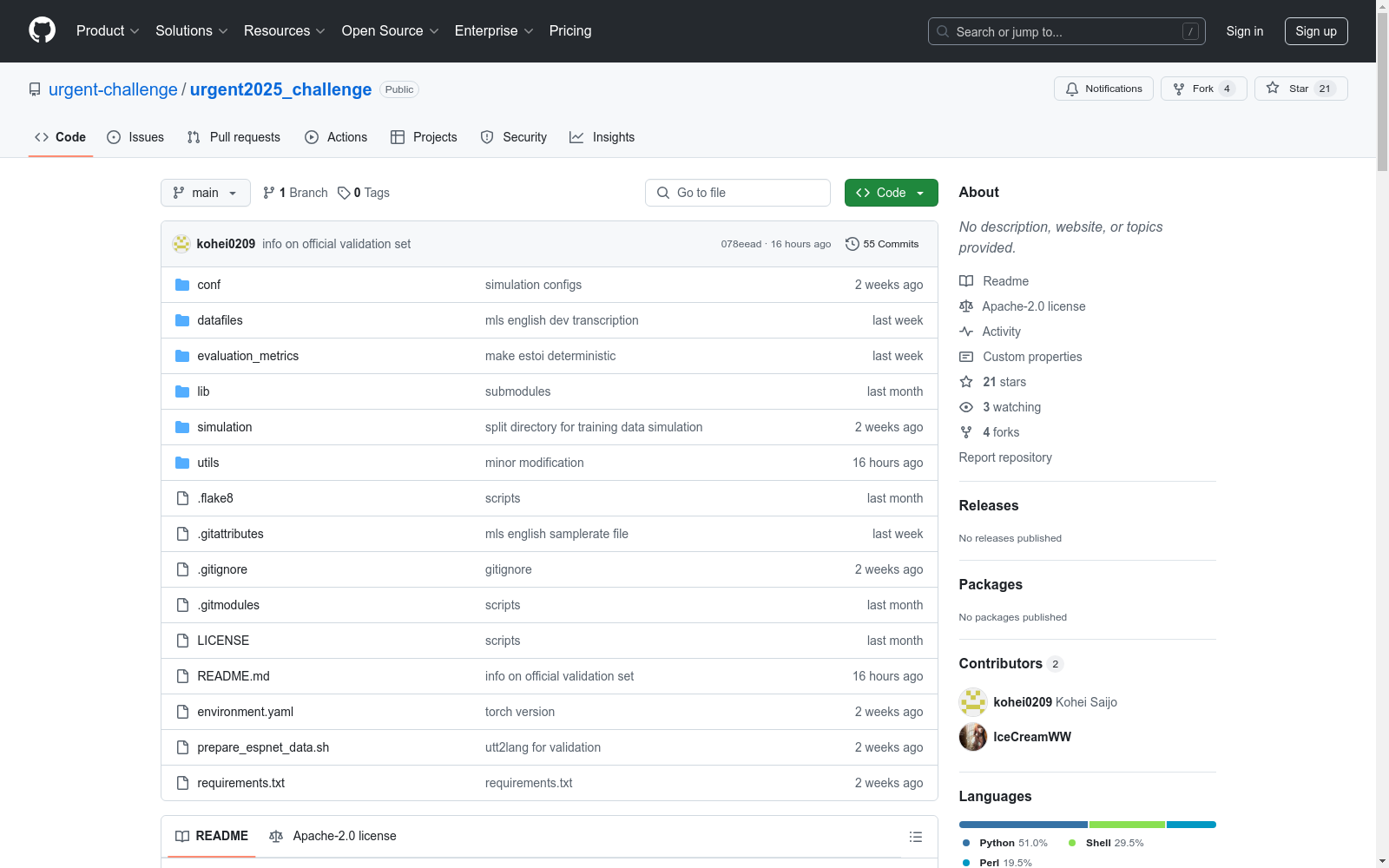
Task: Click the eye icon beside 3 watching
Action: point(966,407)
